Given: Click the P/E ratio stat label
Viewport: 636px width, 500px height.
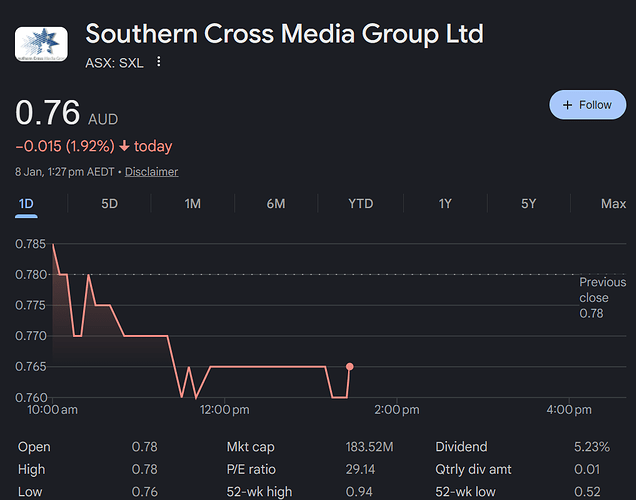Looking at the screenshot, I should coord(252,469).
